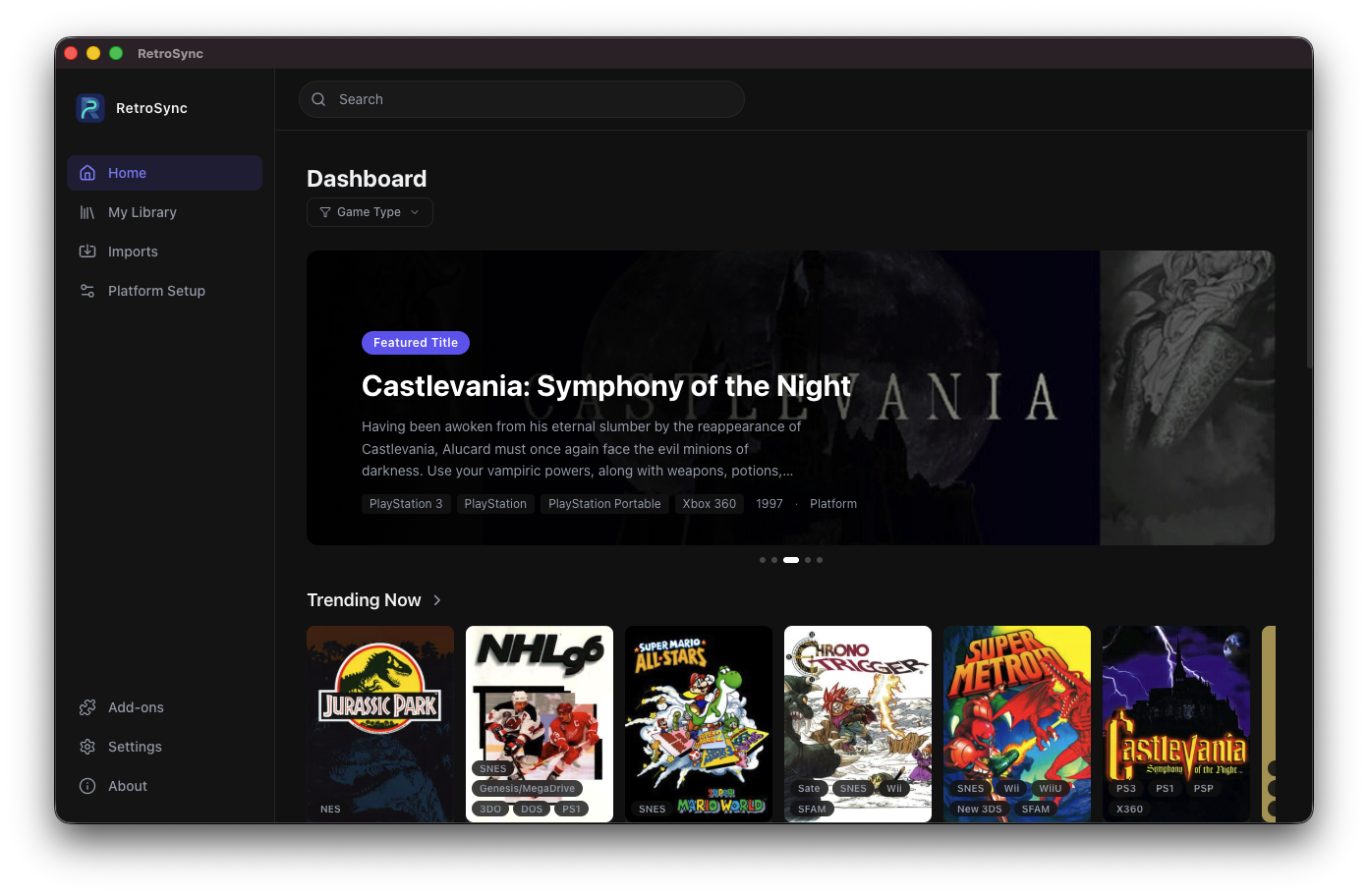Open the NHL 96 game cover
This screenshot has height=896, width=1368.
540,724
